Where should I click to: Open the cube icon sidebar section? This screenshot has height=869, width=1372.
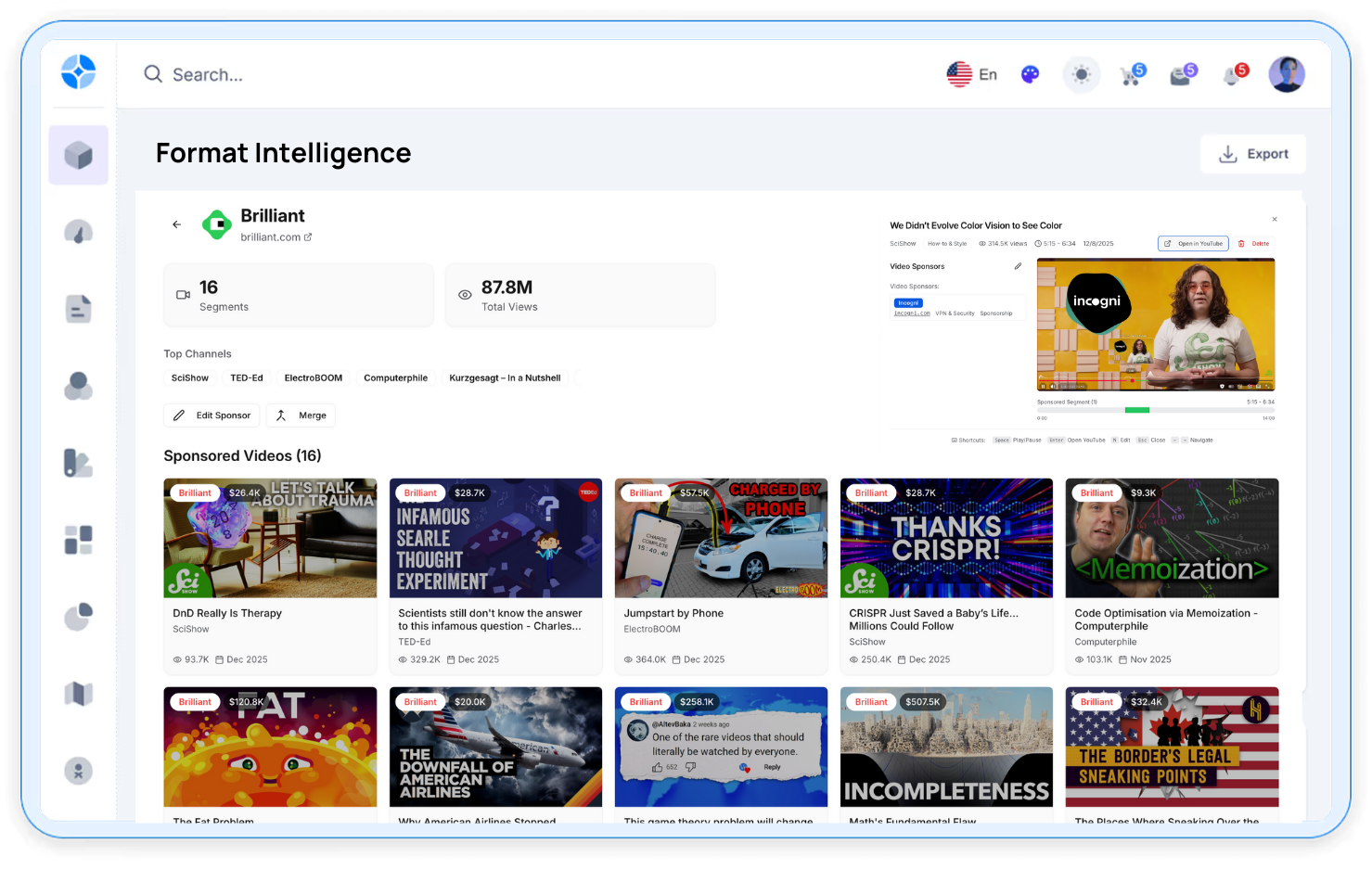78,155
